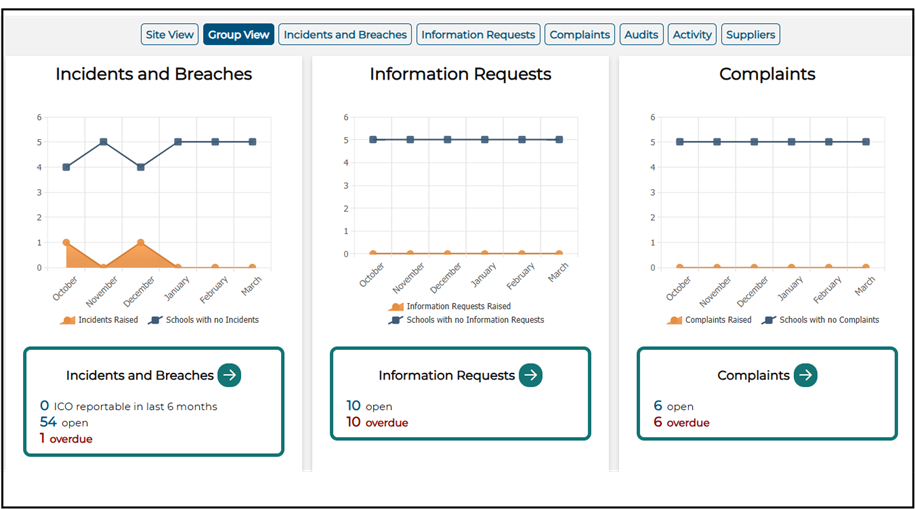Toggle Incidents Raised legend marker
Viewport: 915px width, 509px height.
pos(68,320)
